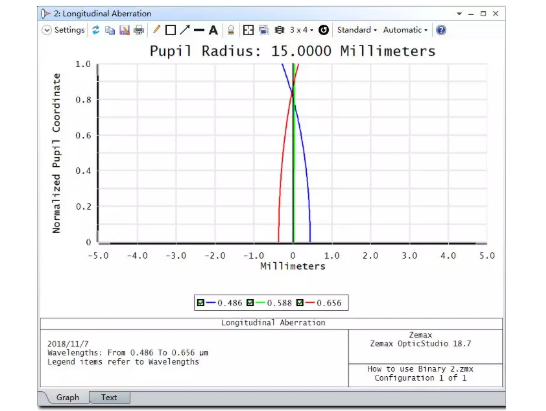Viewport: 546px width, 411px height.
Task: Click the Copy to clipboard icon
Action: pyautogui.click(x=110, y=30)
